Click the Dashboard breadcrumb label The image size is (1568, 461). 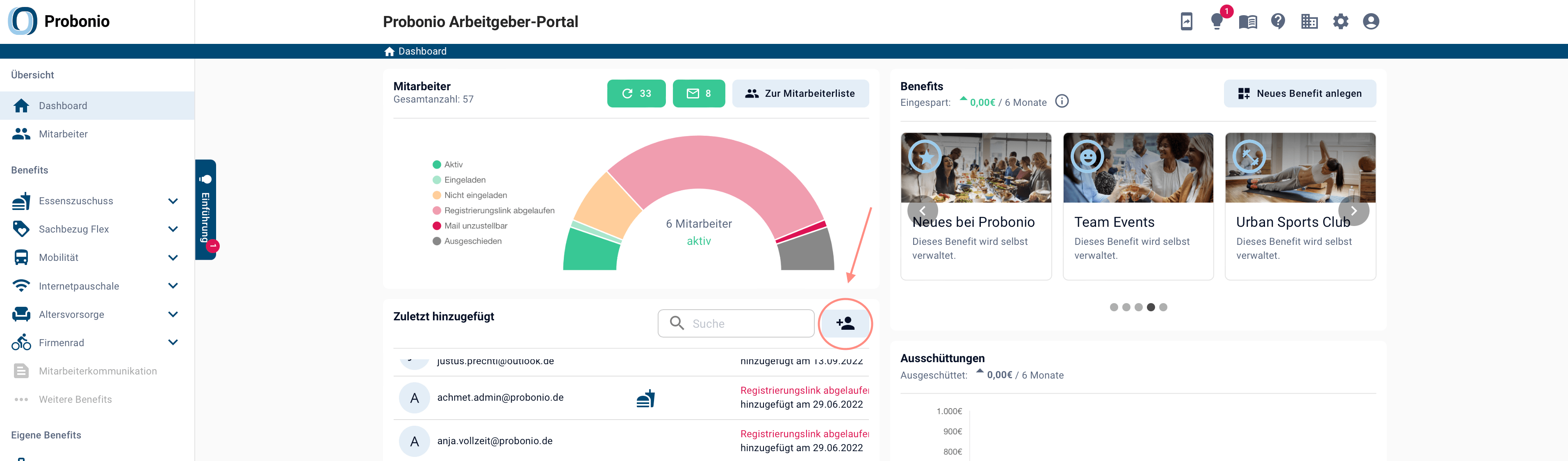[422, 52]
